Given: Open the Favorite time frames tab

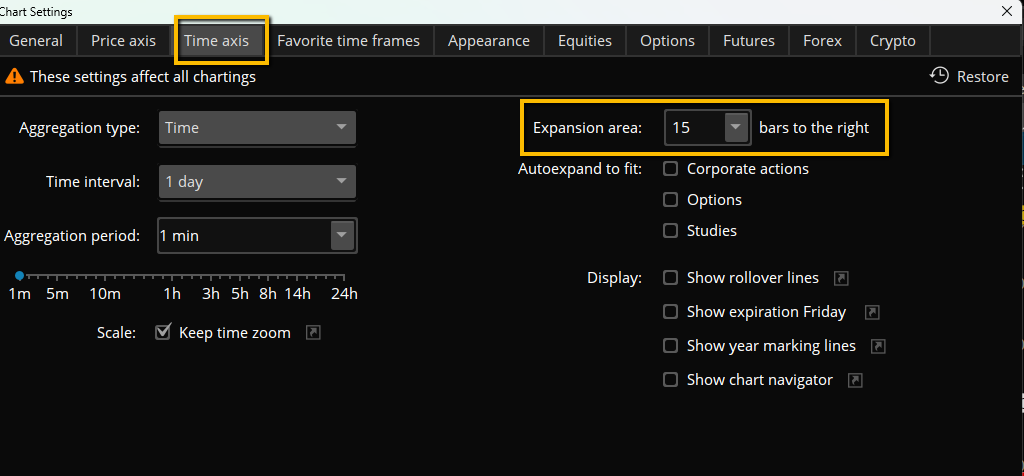Looking at the screenshot, I should tap(348, 41).
